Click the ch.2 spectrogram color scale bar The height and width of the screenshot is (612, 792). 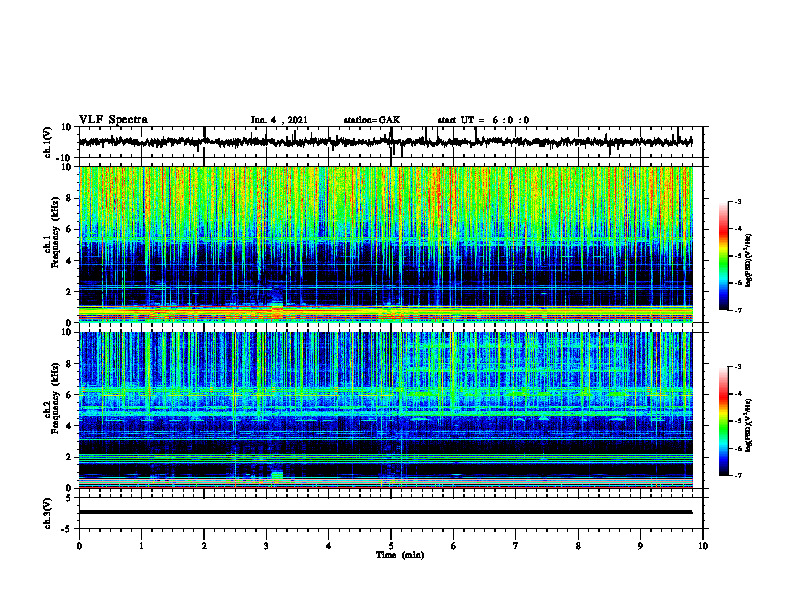[724, 421]
